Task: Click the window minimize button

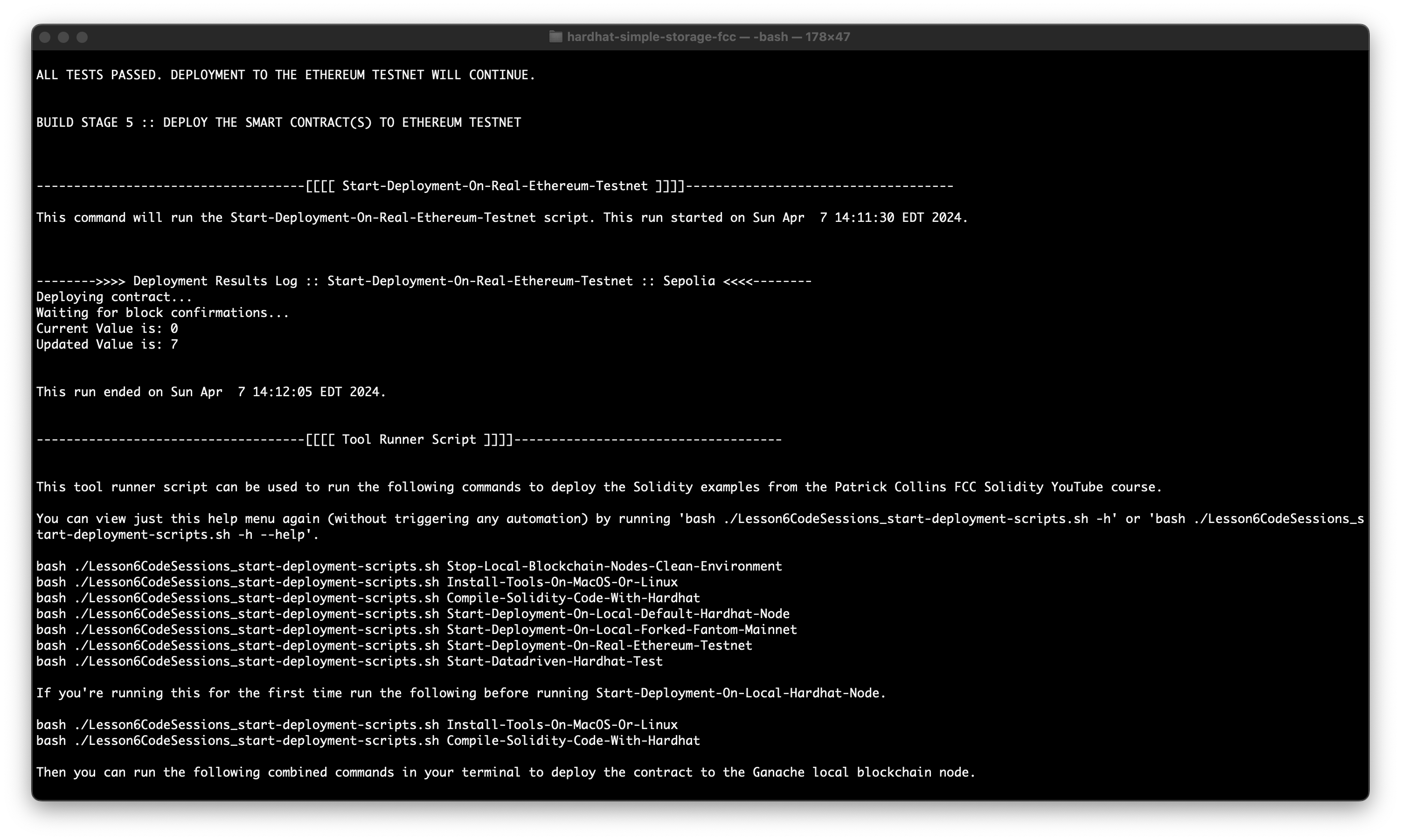Action: coord(63,37)
